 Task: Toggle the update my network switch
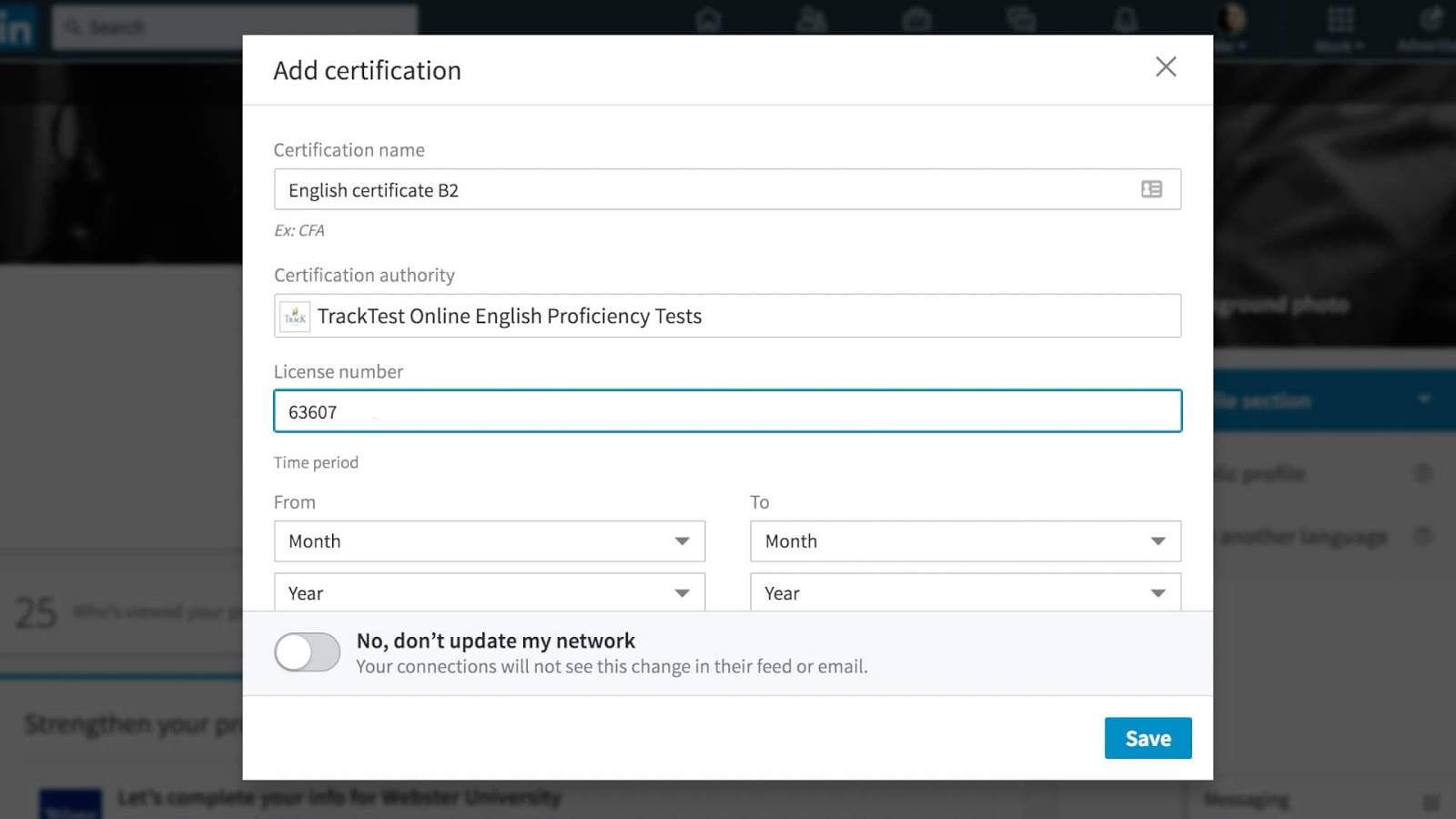coord(308,652)
